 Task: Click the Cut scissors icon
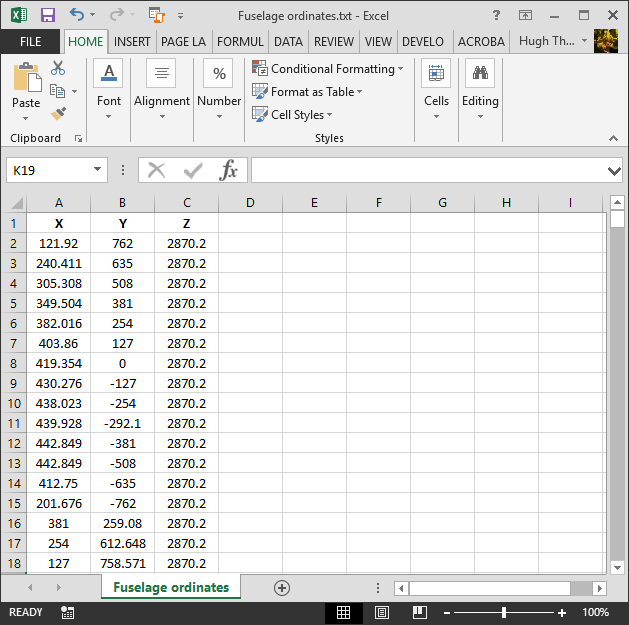(58, 68)
